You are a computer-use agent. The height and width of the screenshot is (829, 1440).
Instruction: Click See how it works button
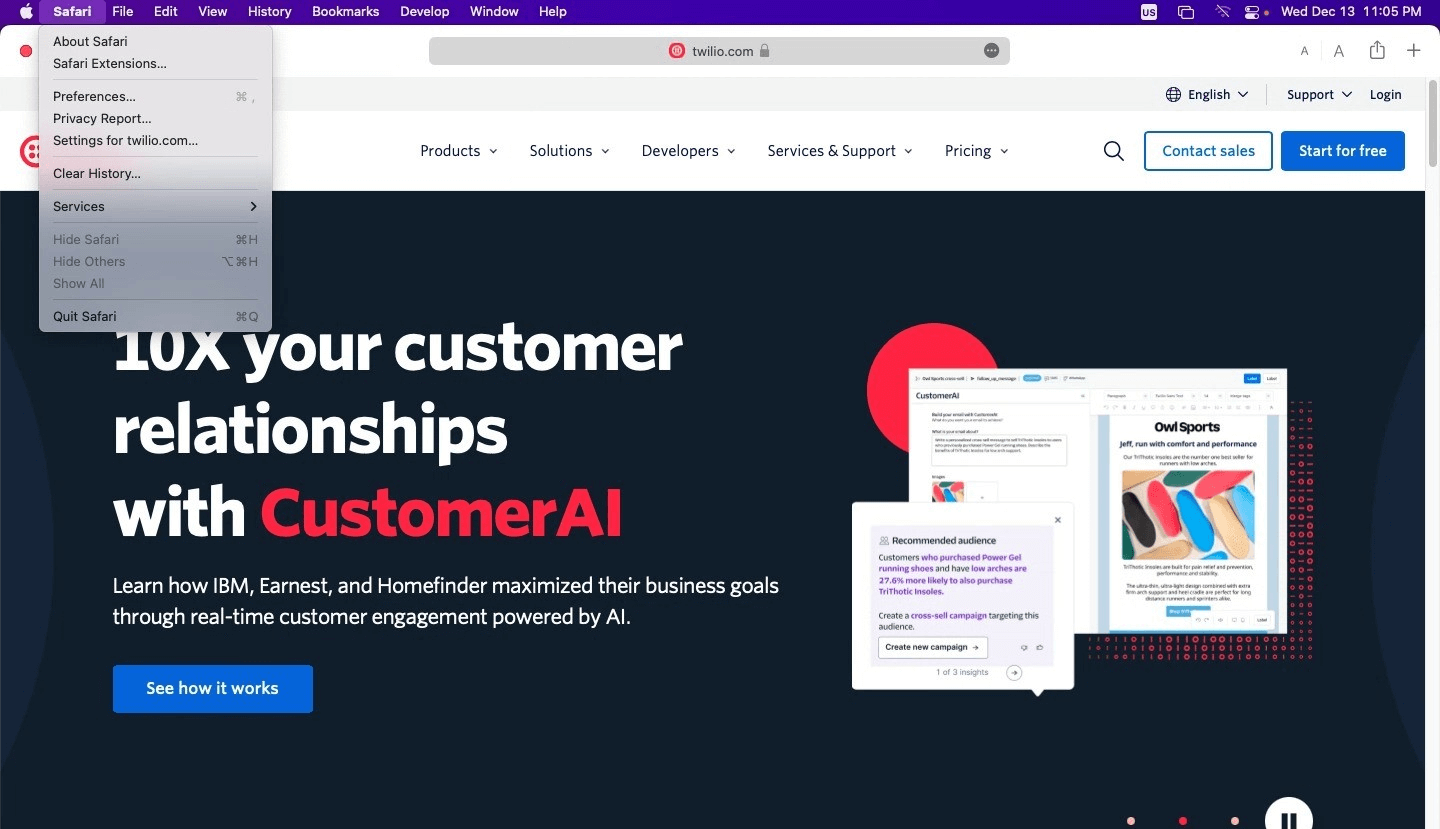(213, 689)
